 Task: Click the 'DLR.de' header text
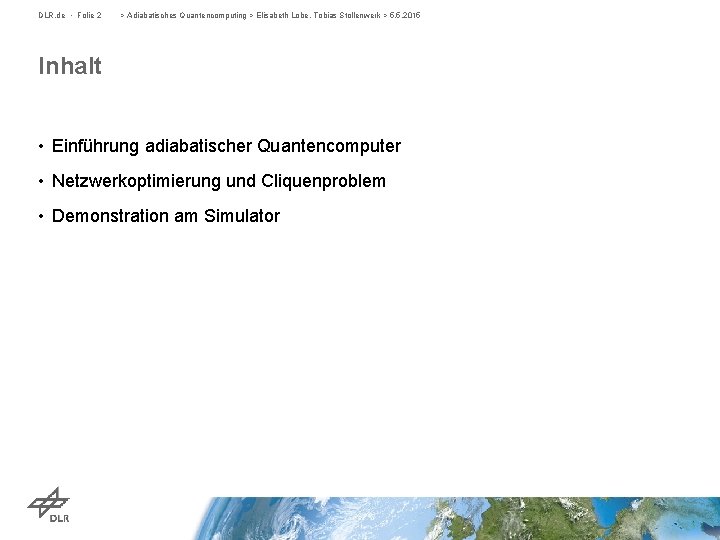coord(52,15)
